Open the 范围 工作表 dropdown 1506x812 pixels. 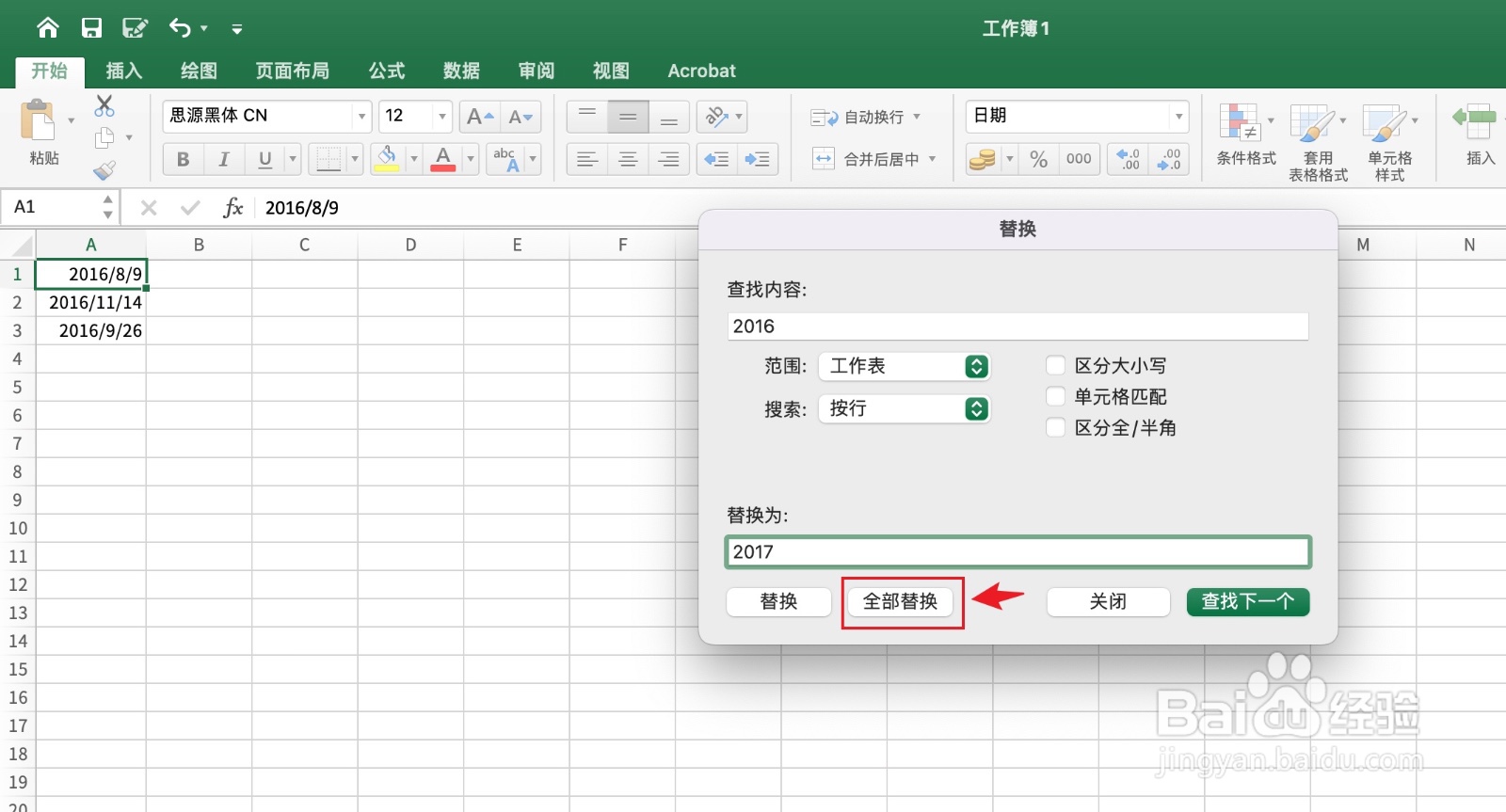coord(905,366)
